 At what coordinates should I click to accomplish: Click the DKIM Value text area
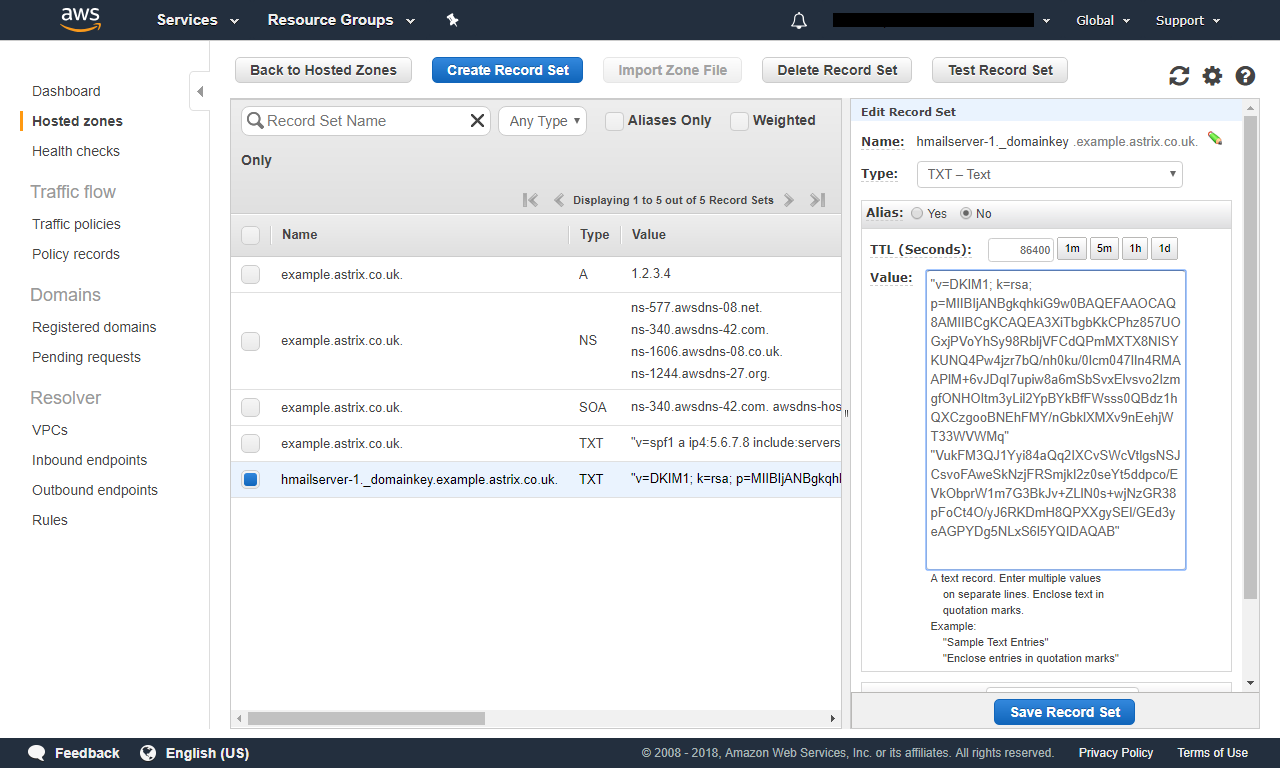[x=1056, y=420]
